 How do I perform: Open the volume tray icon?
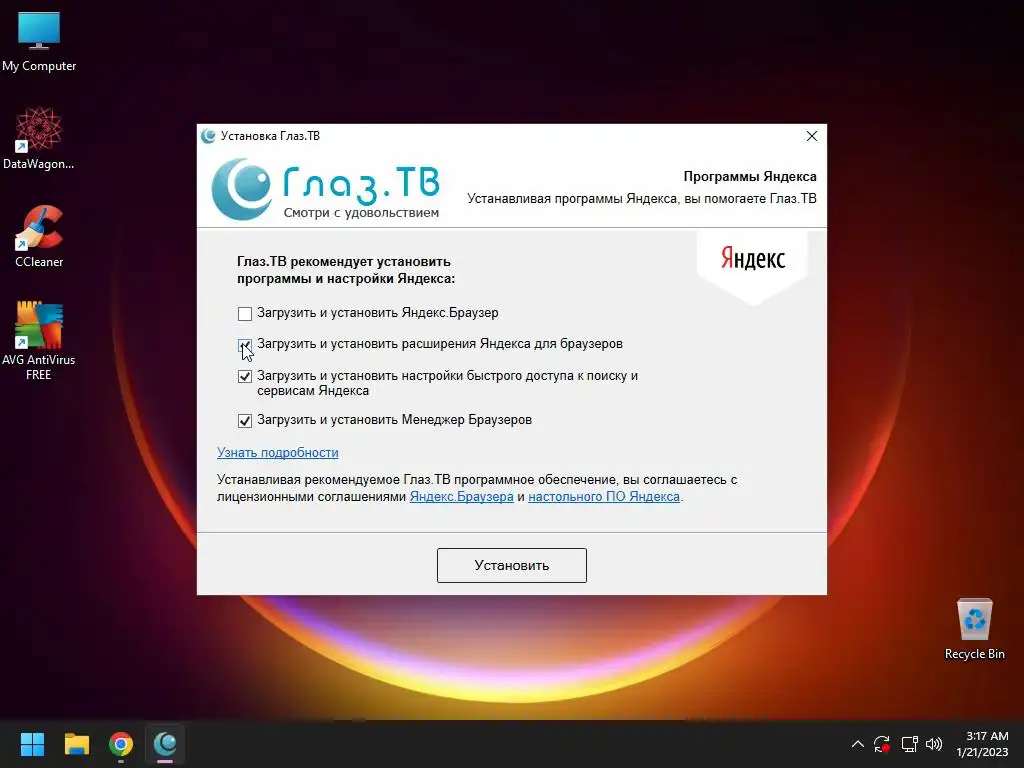[x=934, y=744]
